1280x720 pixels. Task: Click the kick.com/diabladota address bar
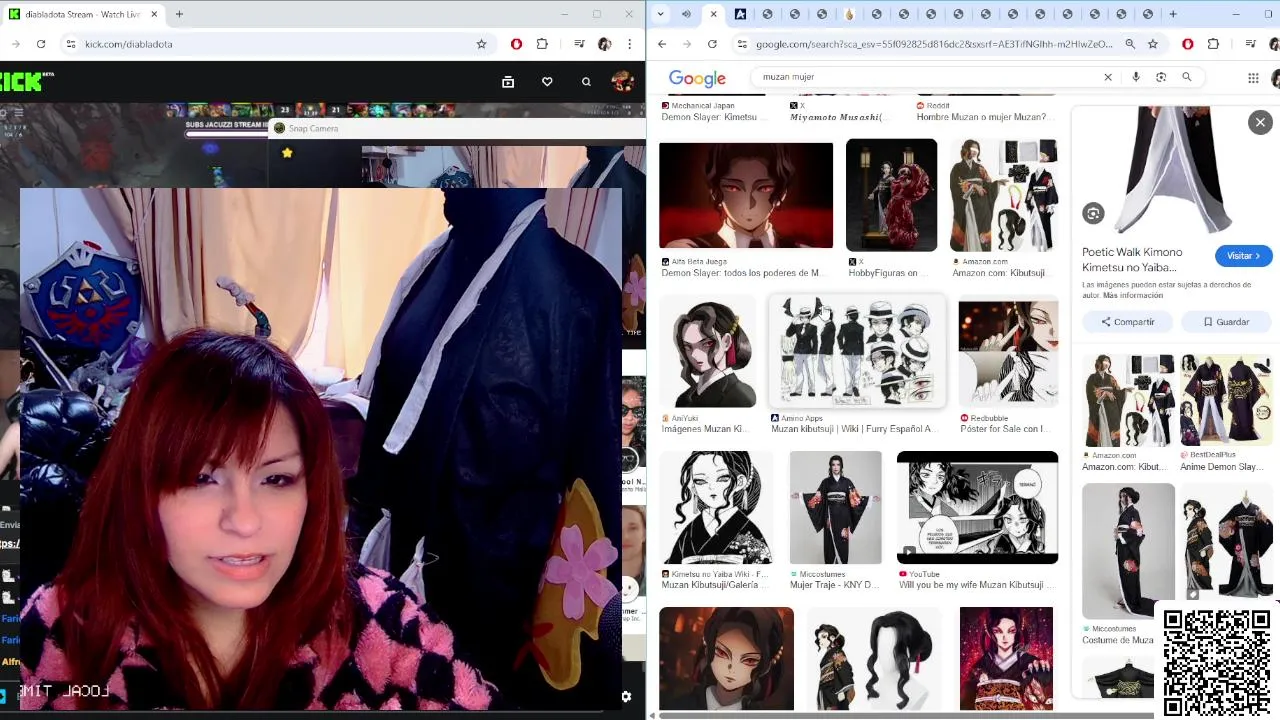point(270,44)
